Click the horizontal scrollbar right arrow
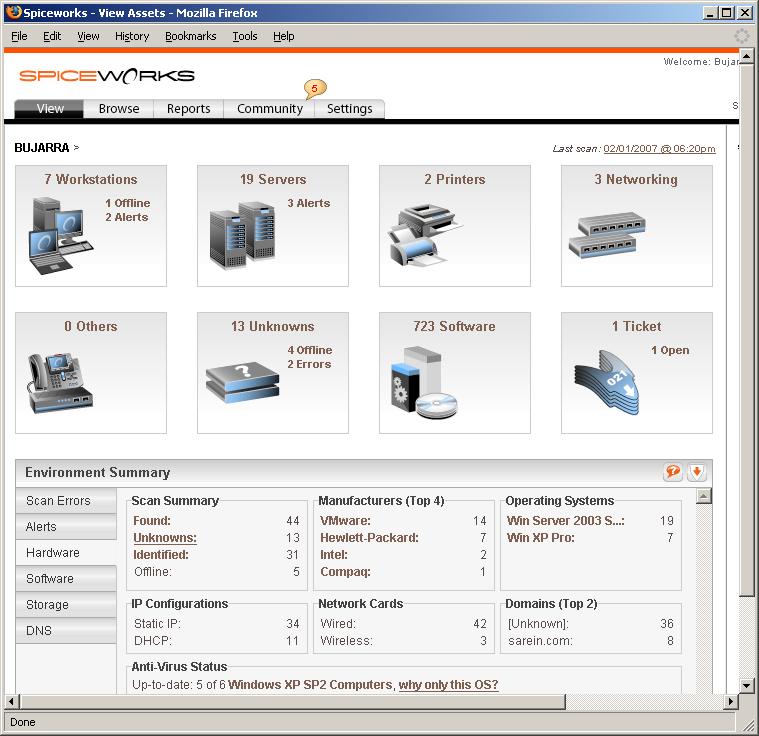 730,701
